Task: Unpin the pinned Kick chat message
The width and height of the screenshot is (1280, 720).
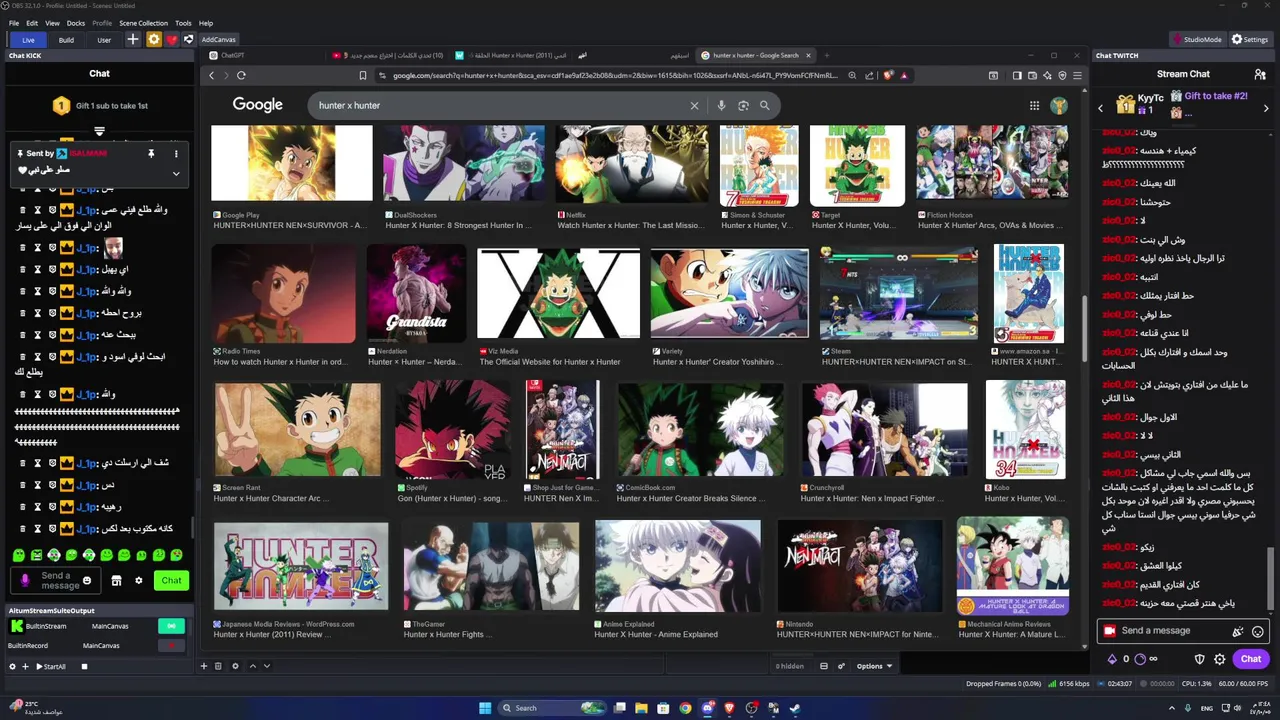Action: pos(151,153)
